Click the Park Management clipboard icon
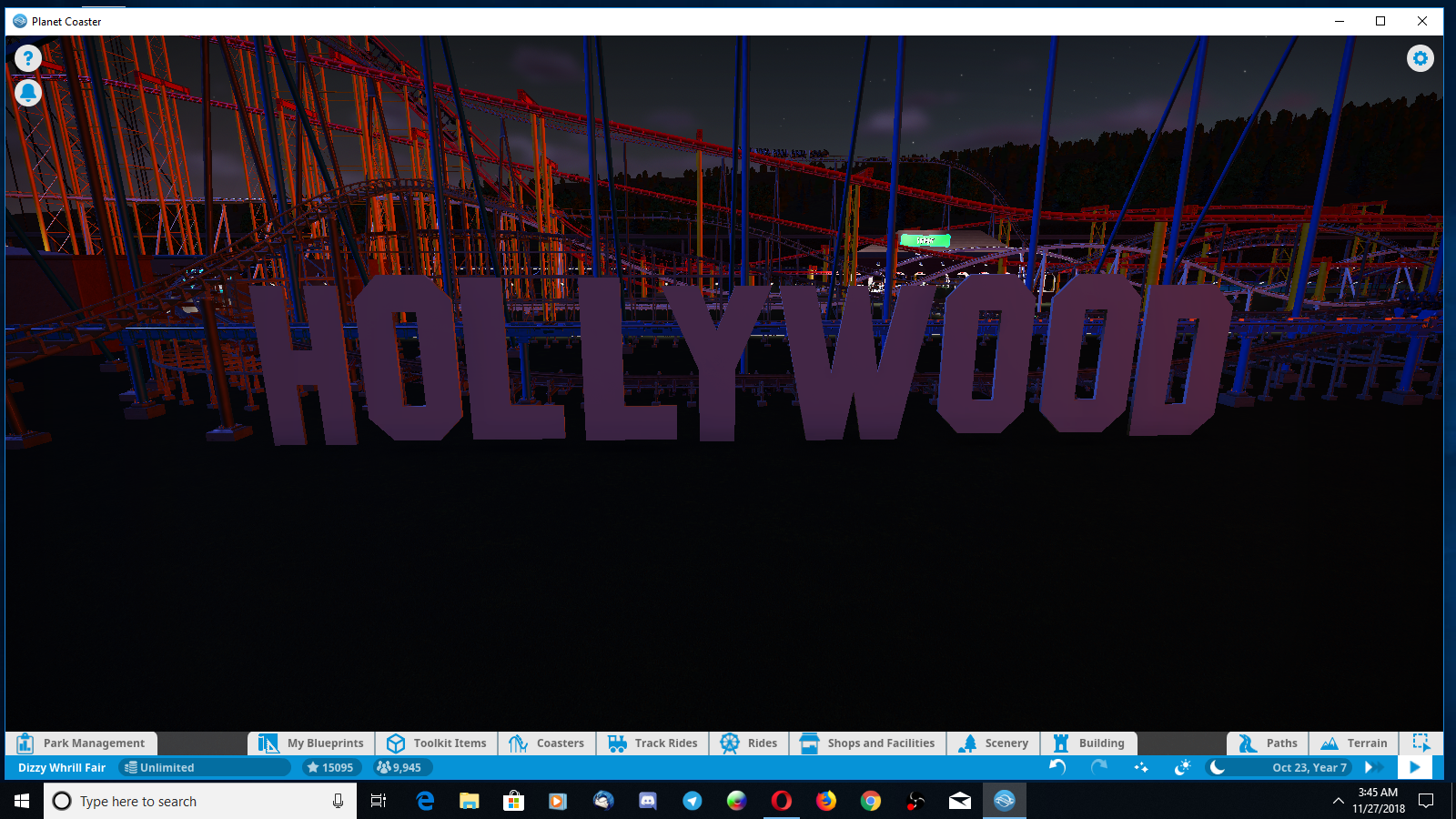 click(25, 743)
